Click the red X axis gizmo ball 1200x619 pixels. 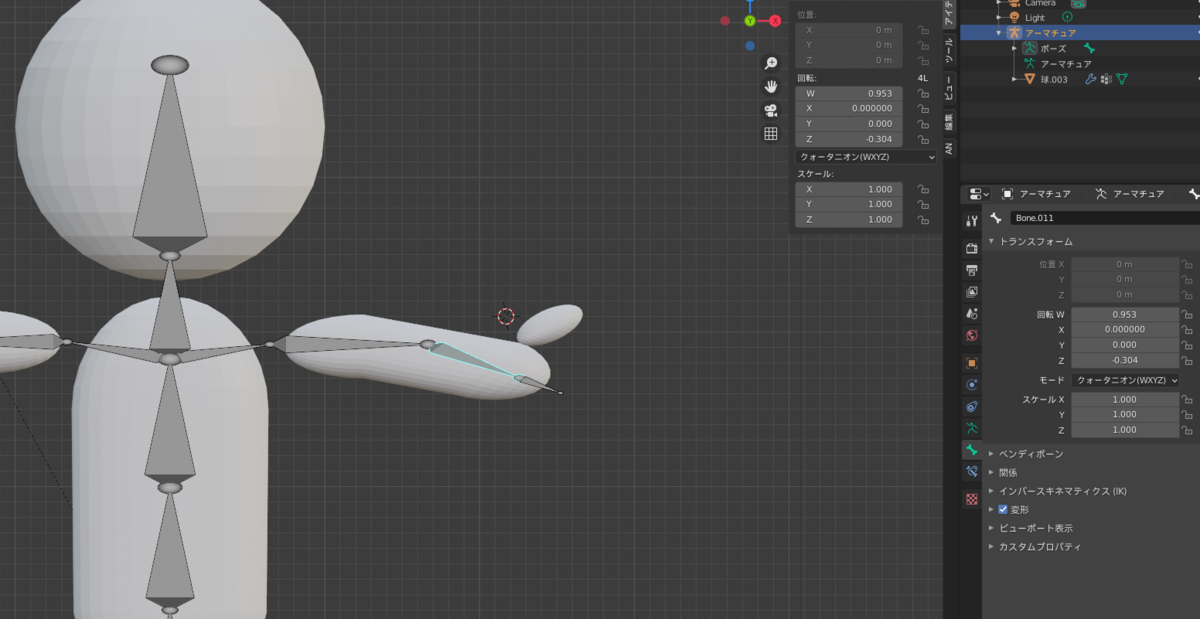pos(775,20)
